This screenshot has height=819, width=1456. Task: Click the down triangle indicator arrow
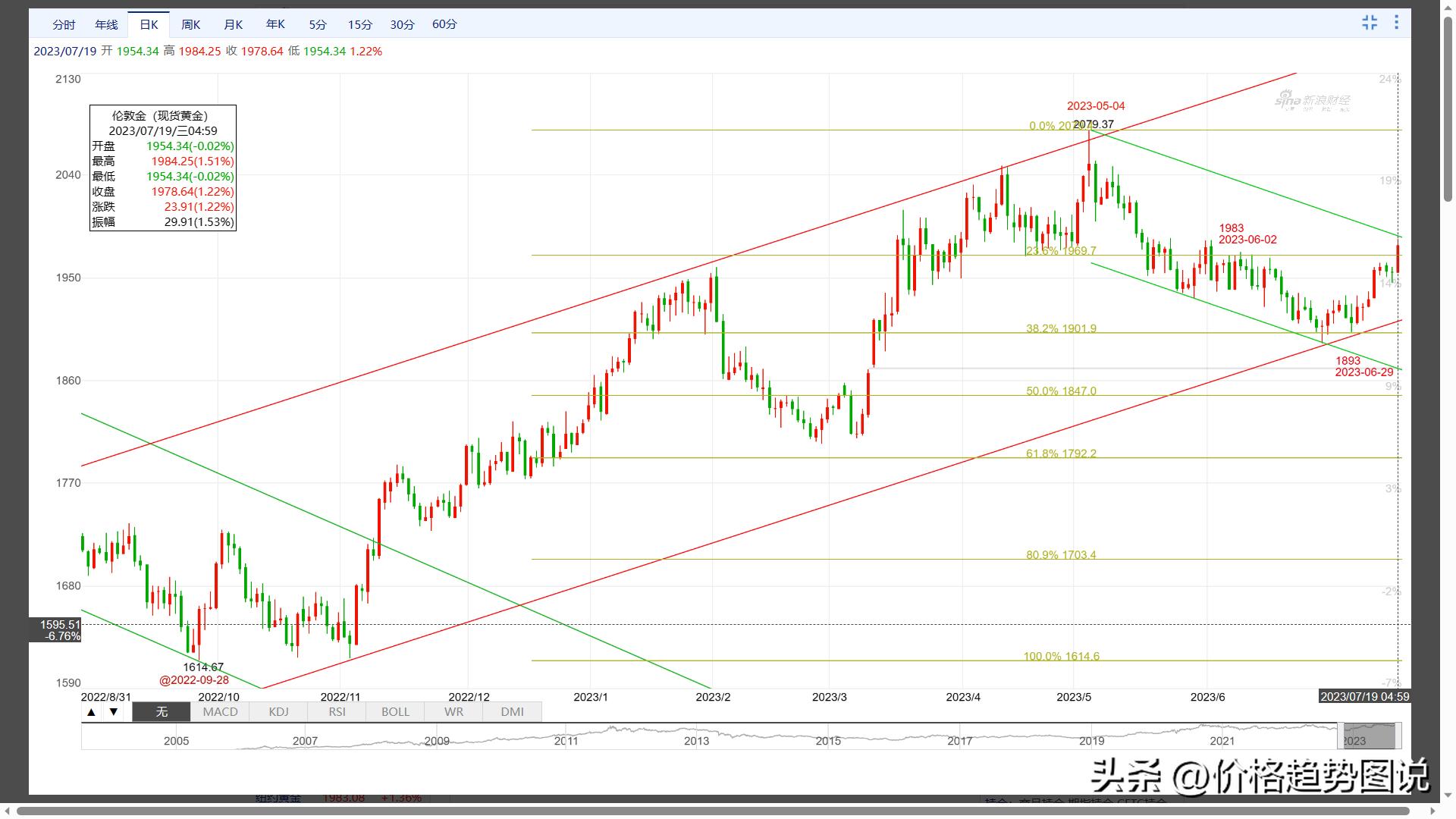tap(114, 712)
